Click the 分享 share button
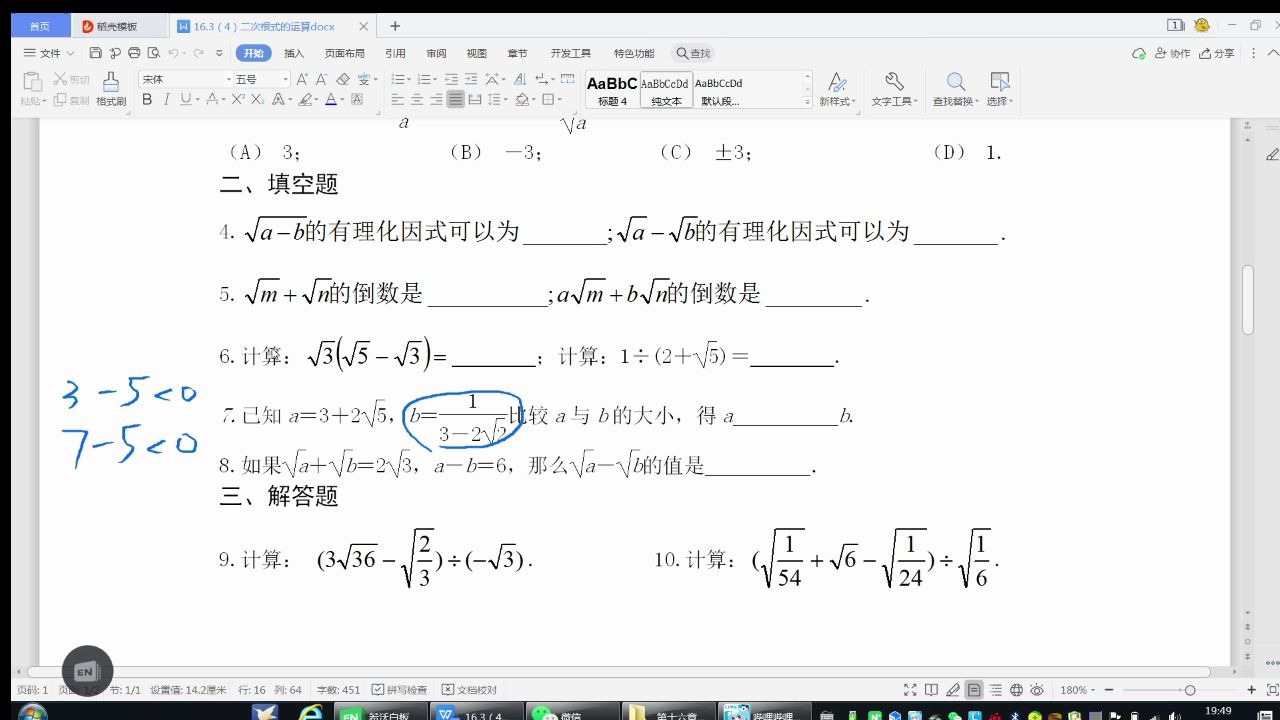This screenshot has width=1280, height=720. [x=1217, y=53]
